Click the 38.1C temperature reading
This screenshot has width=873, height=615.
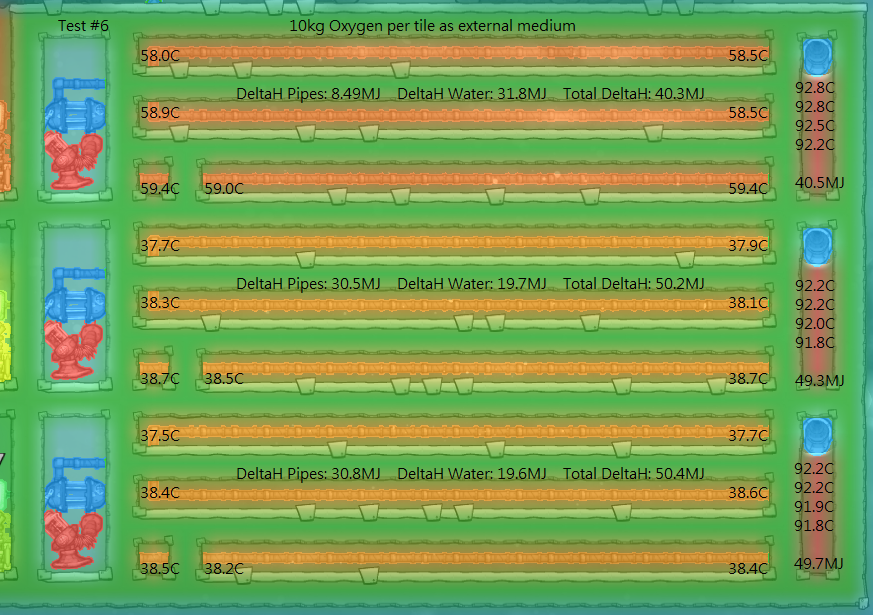tap(748, 303)
